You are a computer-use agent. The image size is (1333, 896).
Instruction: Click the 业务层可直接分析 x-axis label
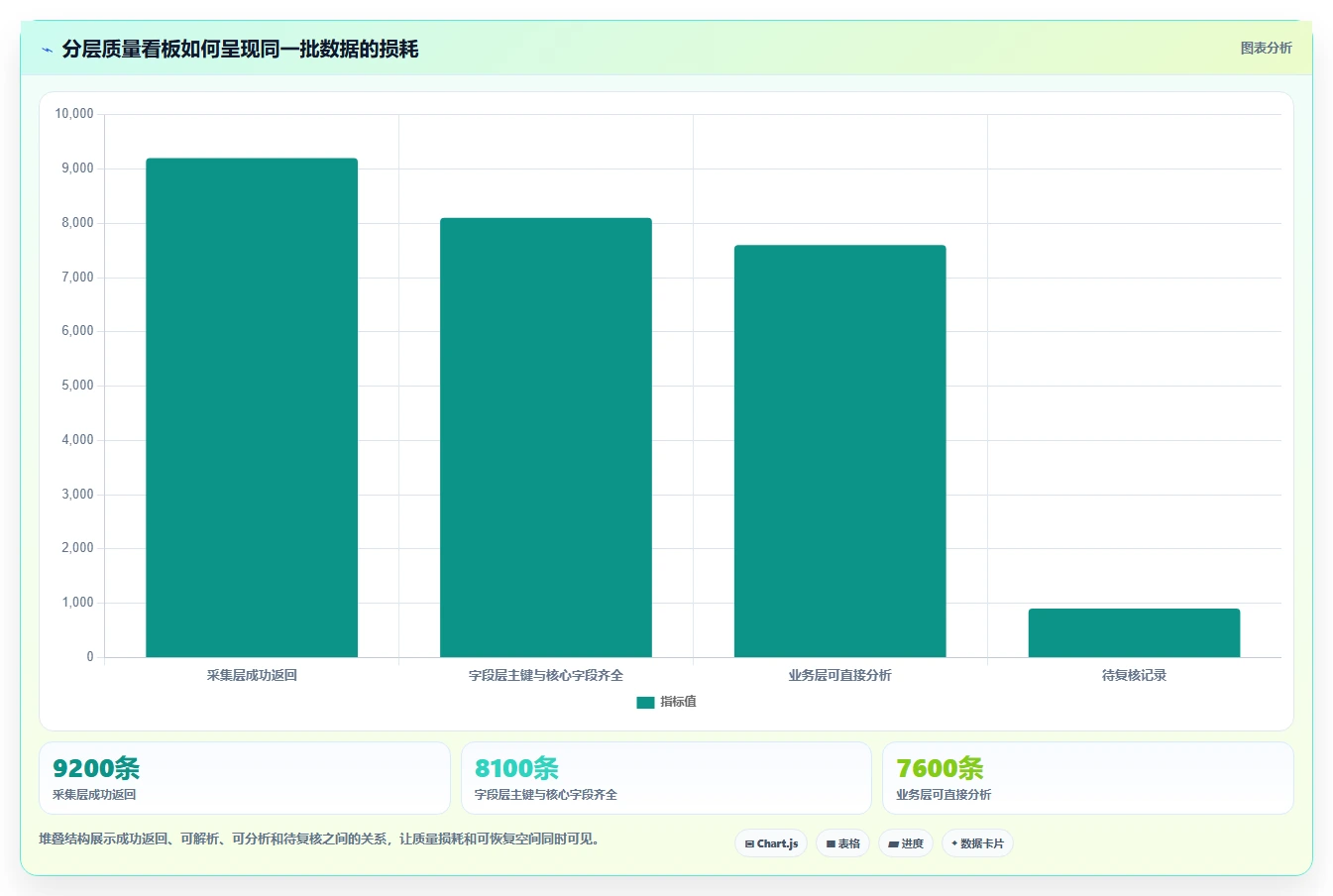tap(839, 675)
